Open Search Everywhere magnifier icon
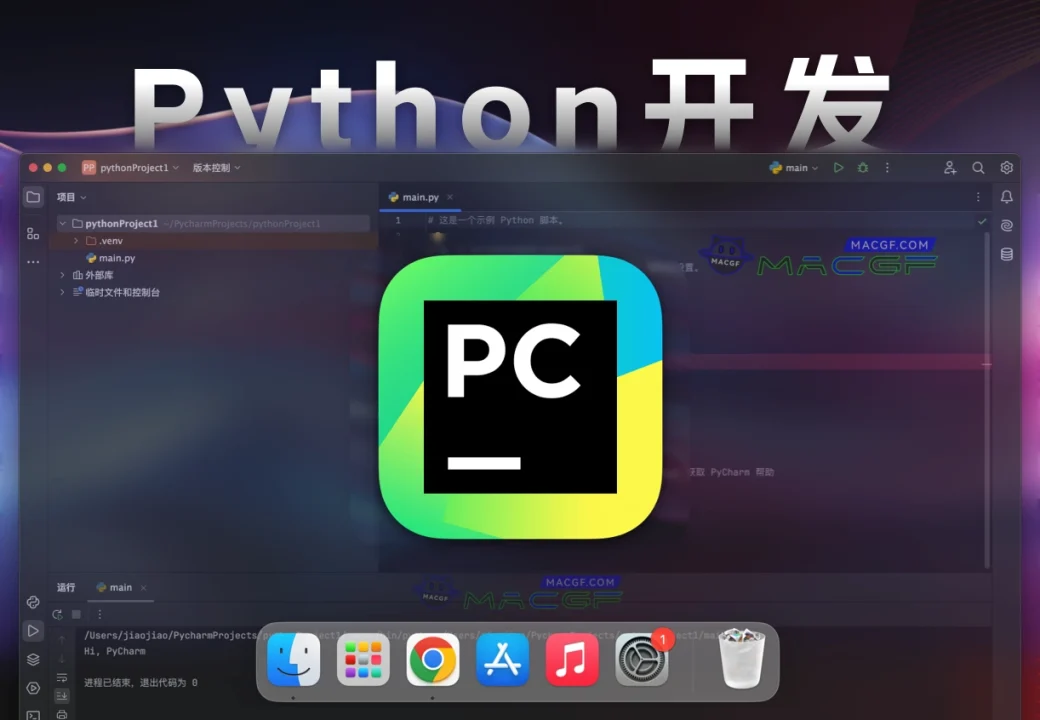 pyautogui.click(x=978, y=167)
